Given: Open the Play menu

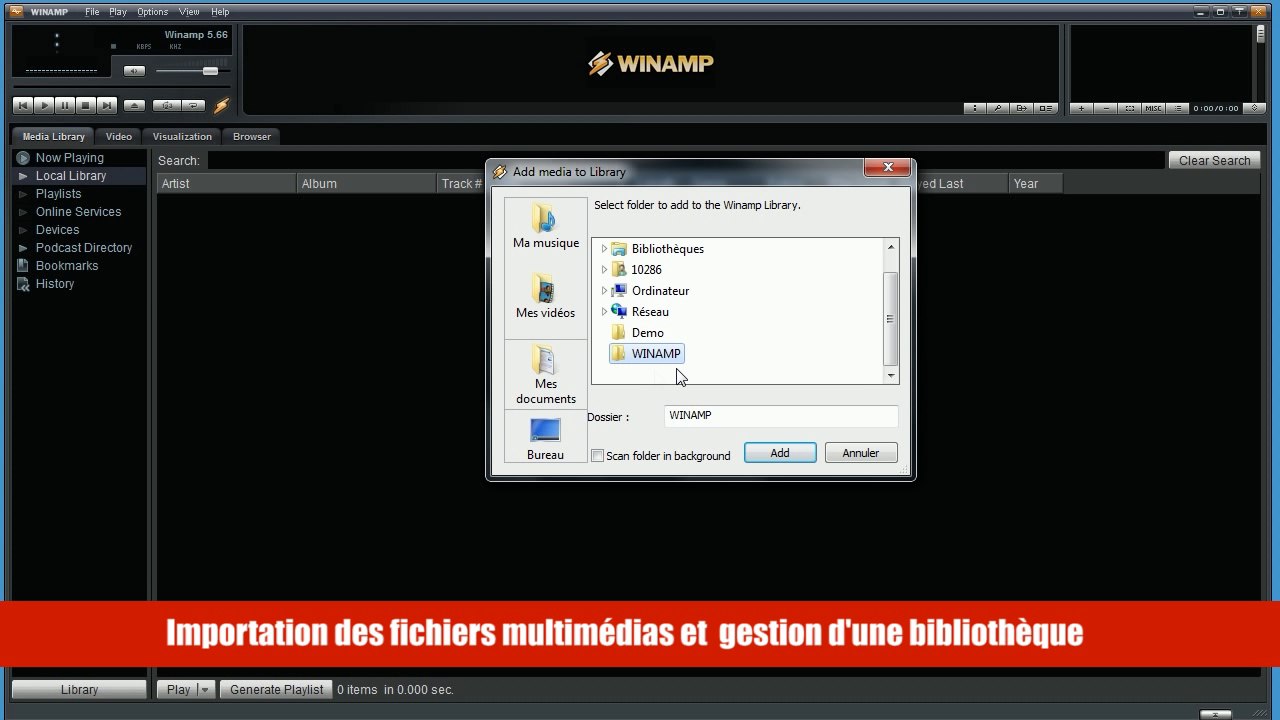Looking at the screenshot, I should point(118,12).
